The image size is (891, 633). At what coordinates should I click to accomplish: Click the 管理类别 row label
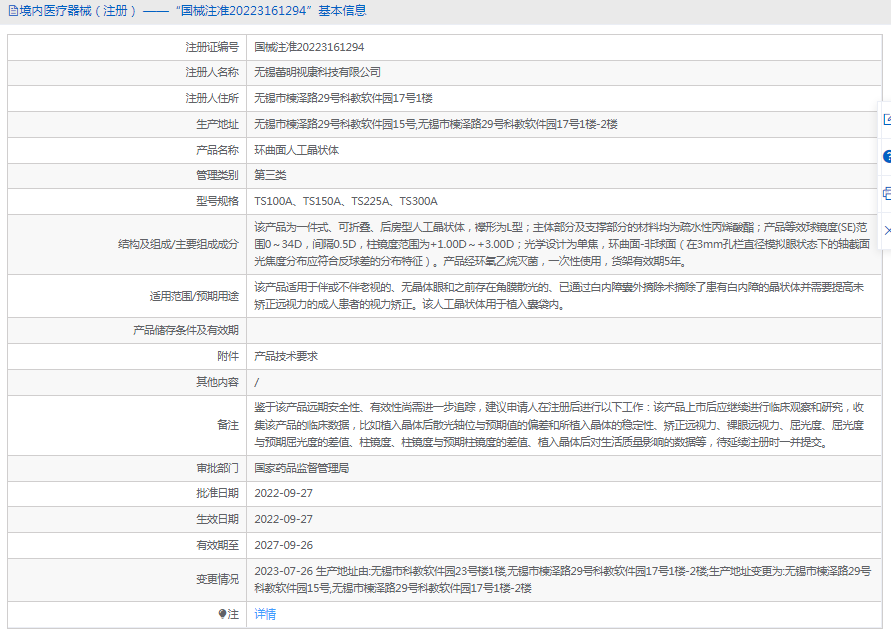pos(218,175)
